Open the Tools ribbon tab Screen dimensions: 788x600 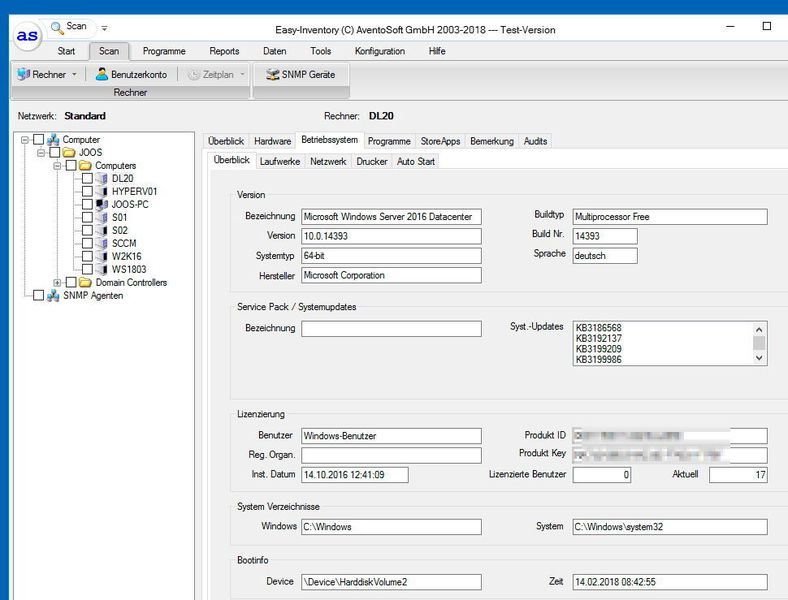coord(321,51)
